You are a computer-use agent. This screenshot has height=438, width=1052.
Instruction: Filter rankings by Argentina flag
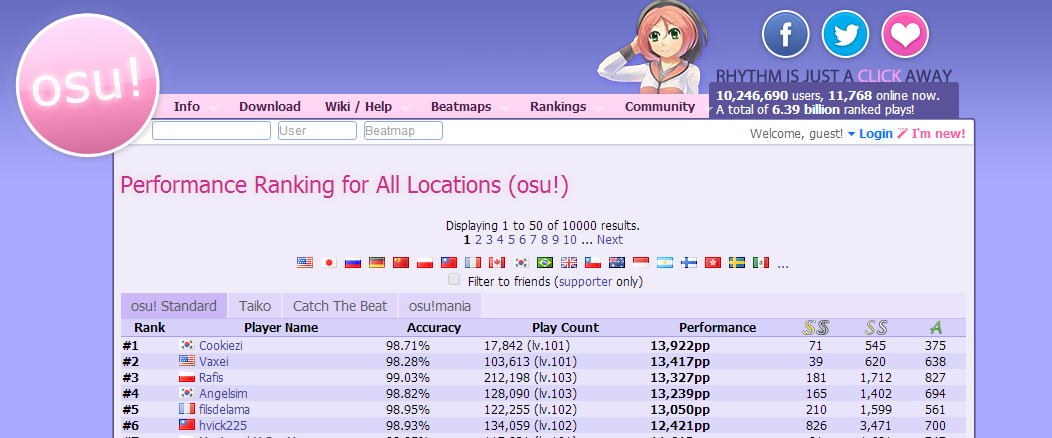click(665, 263)
